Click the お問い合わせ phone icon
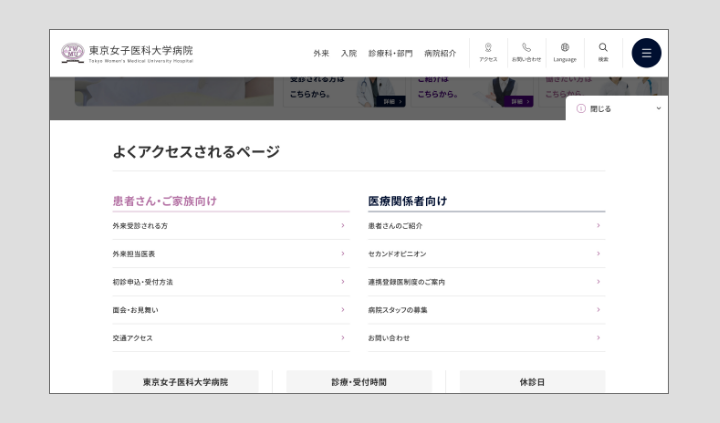 pos(526,48)
